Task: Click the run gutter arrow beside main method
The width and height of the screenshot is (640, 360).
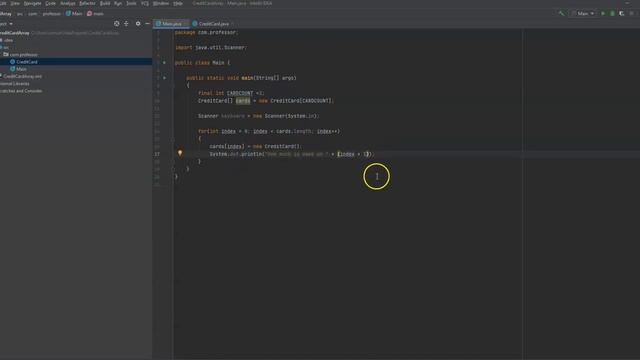Action: (164, 78)
